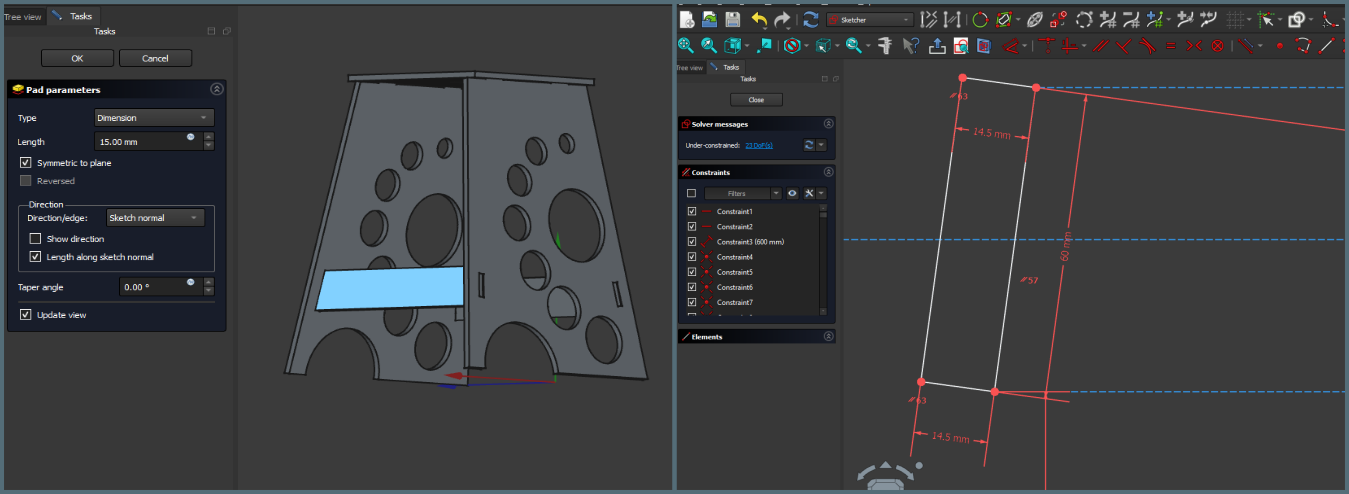Click the Create point tool icon
The height and width of the screenshot is (494, 1349).
[x=1281, y=46]
